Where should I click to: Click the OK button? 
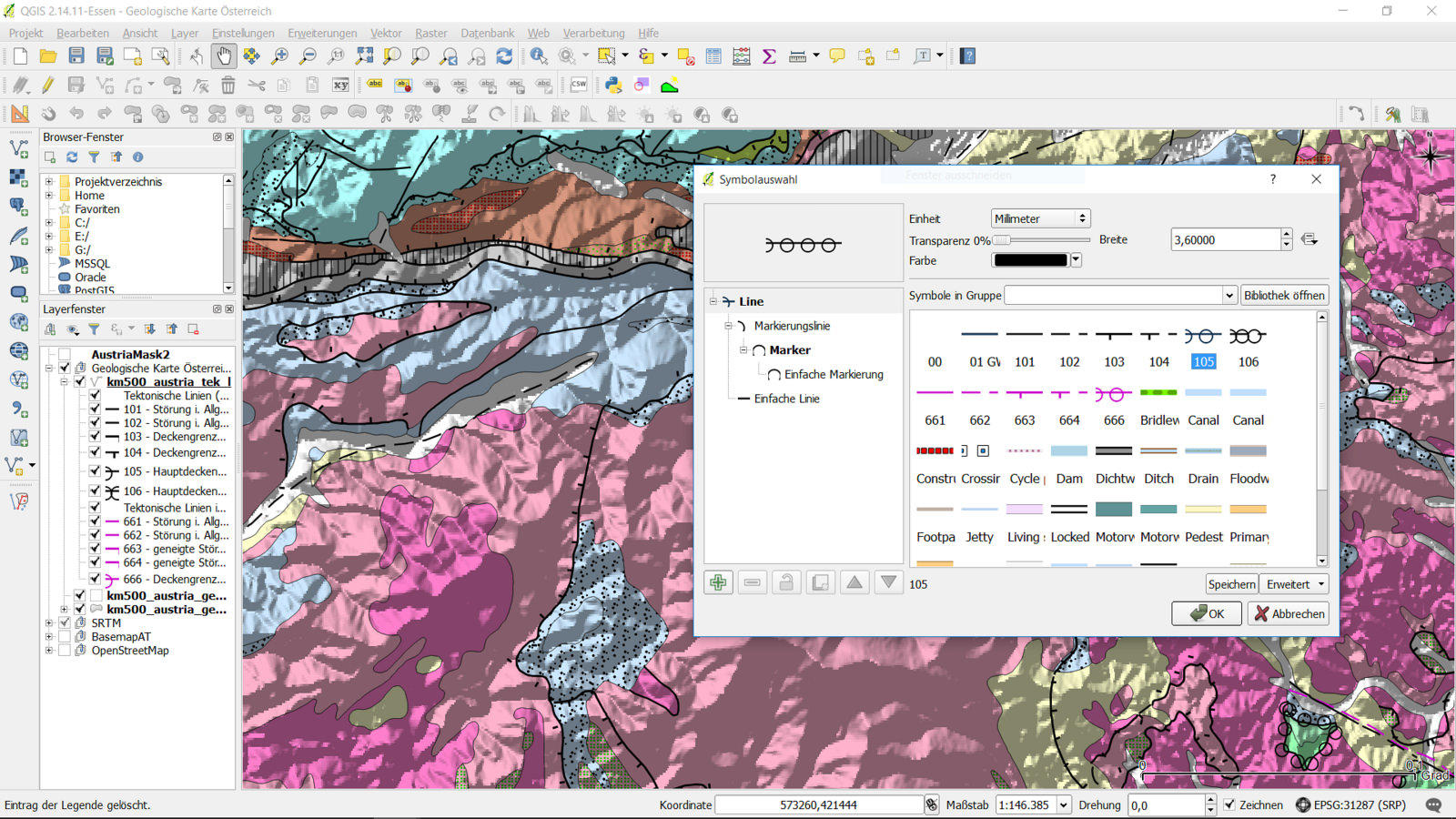tap(1207, 613)
